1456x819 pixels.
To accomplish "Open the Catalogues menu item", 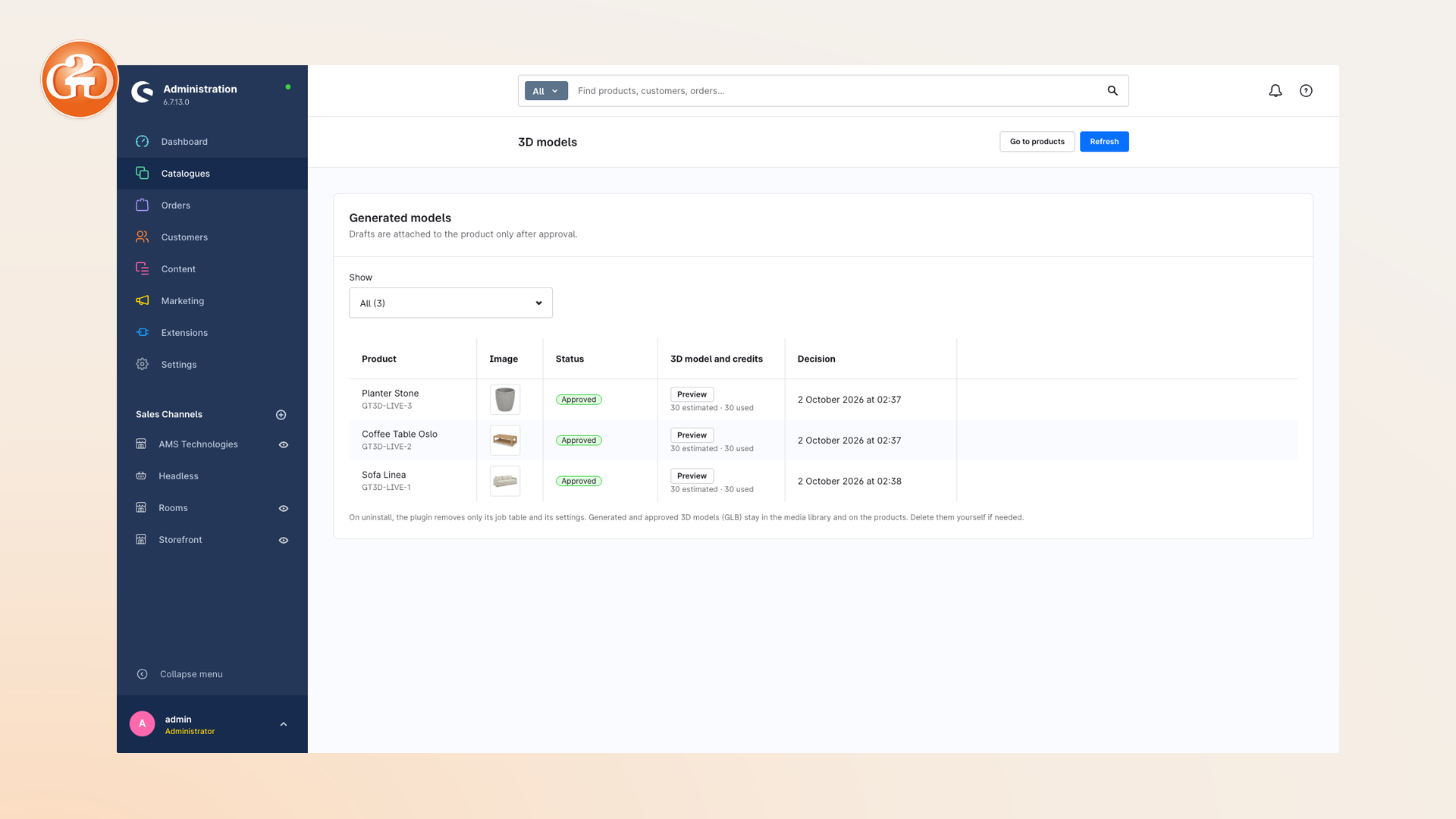I will pyautogui.click(x=212, y=174).
